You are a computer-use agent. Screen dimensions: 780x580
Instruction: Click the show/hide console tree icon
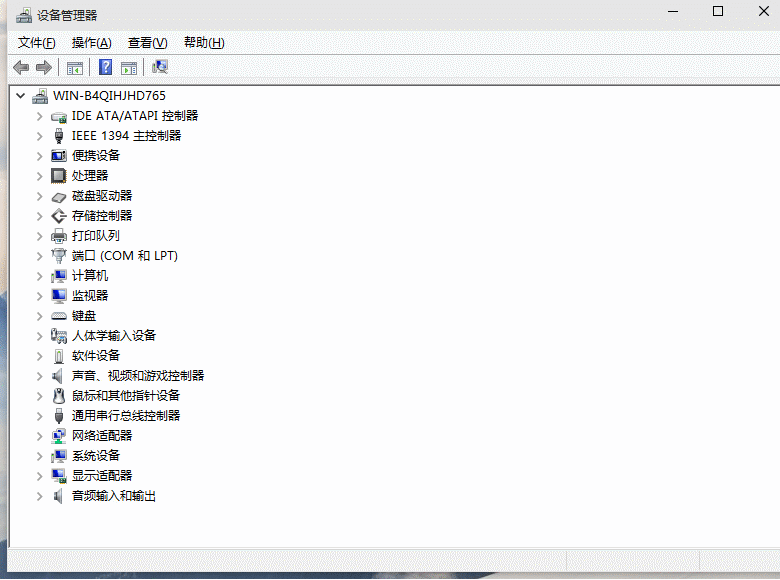(x=75, y=68)
